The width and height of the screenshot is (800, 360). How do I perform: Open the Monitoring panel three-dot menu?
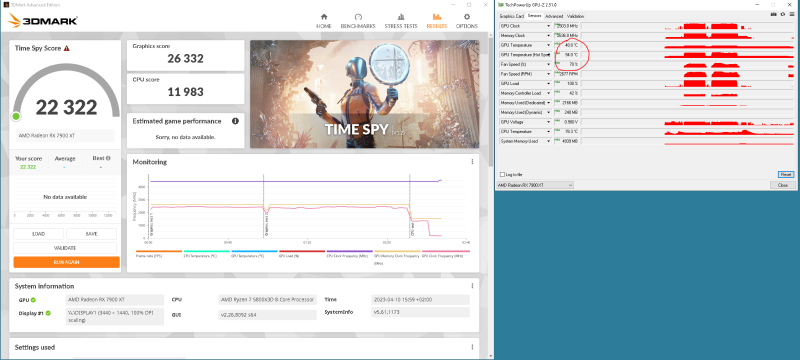pos(472,162)
